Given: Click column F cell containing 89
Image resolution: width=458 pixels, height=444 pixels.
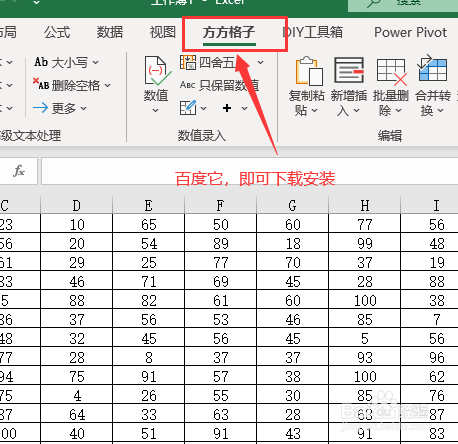Looking at the screenshot, I should click(221, 243).
